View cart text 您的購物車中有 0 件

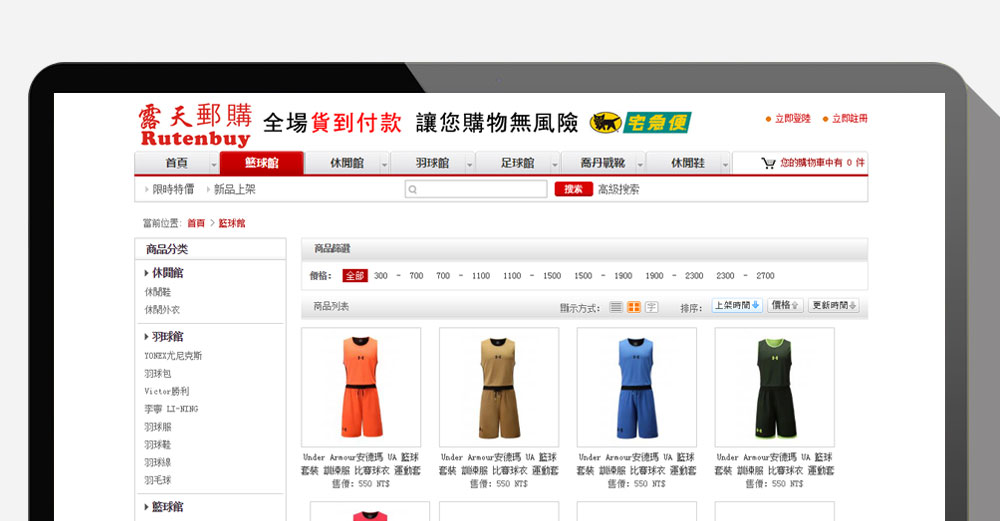(x=823, y=163)
